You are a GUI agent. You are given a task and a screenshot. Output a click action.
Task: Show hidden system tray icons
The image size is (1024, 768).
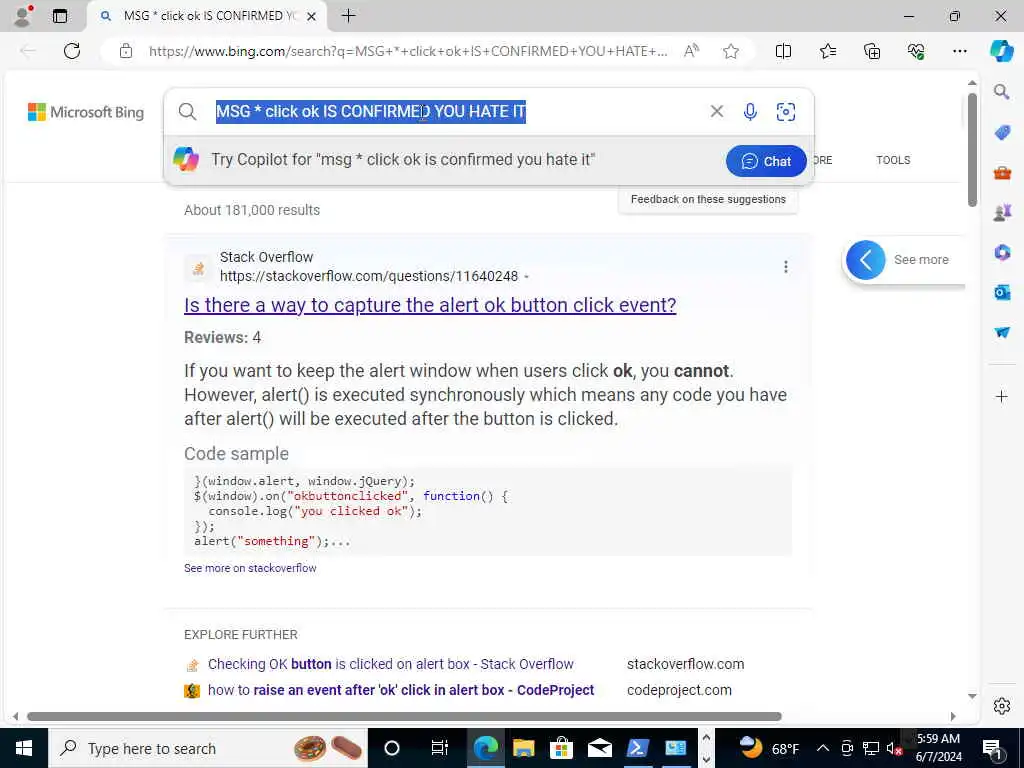pyautogui.click(x=823, y=748)
